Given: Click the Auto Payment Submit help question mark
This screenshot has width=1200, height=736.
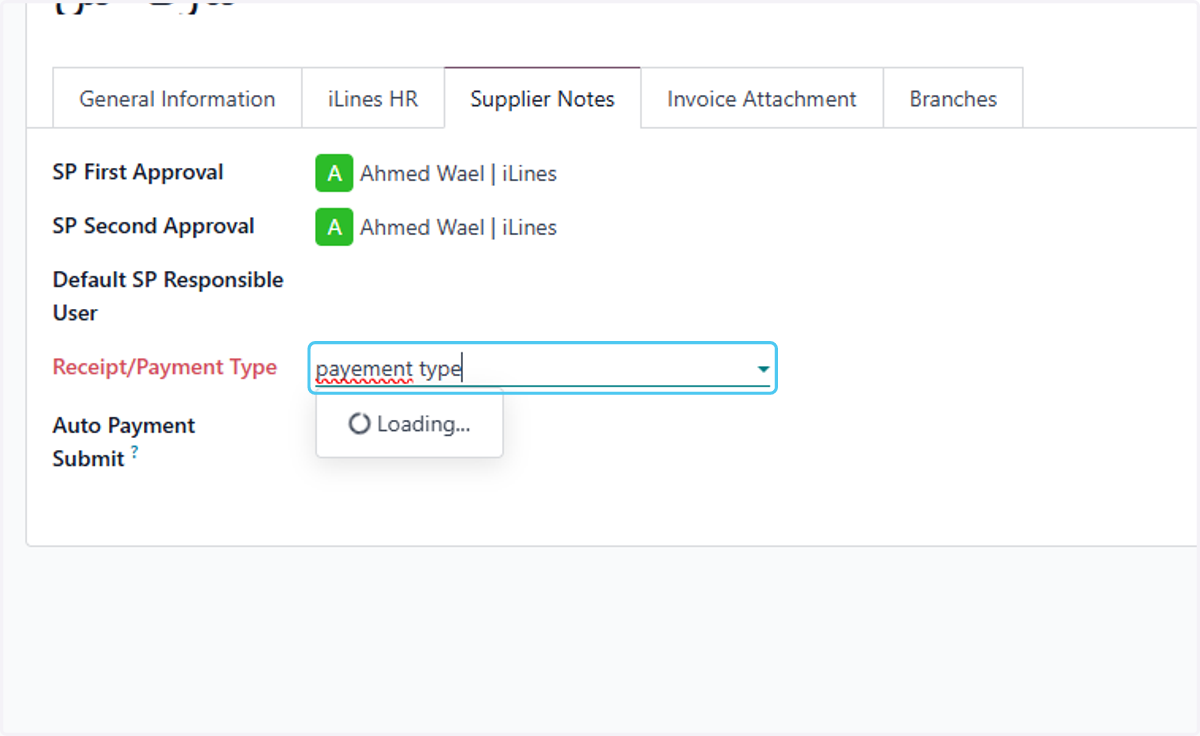Looking at the screenshot, I should click(135, 452).
